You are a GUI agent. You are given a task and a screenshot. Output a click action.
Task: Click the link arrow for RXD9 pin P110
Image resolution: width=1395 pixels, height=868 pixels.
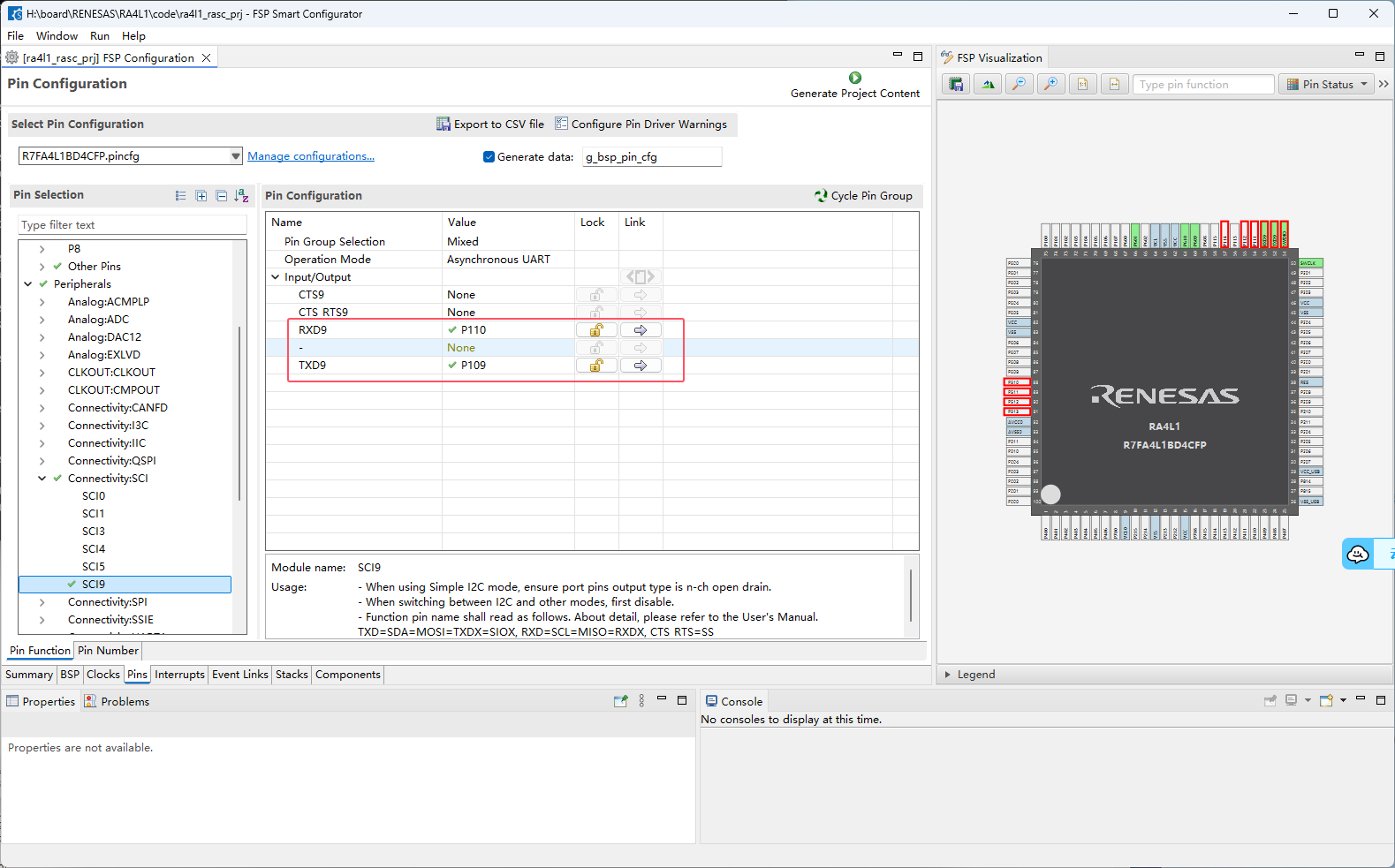pyautogui.click(x=641, y=330)
